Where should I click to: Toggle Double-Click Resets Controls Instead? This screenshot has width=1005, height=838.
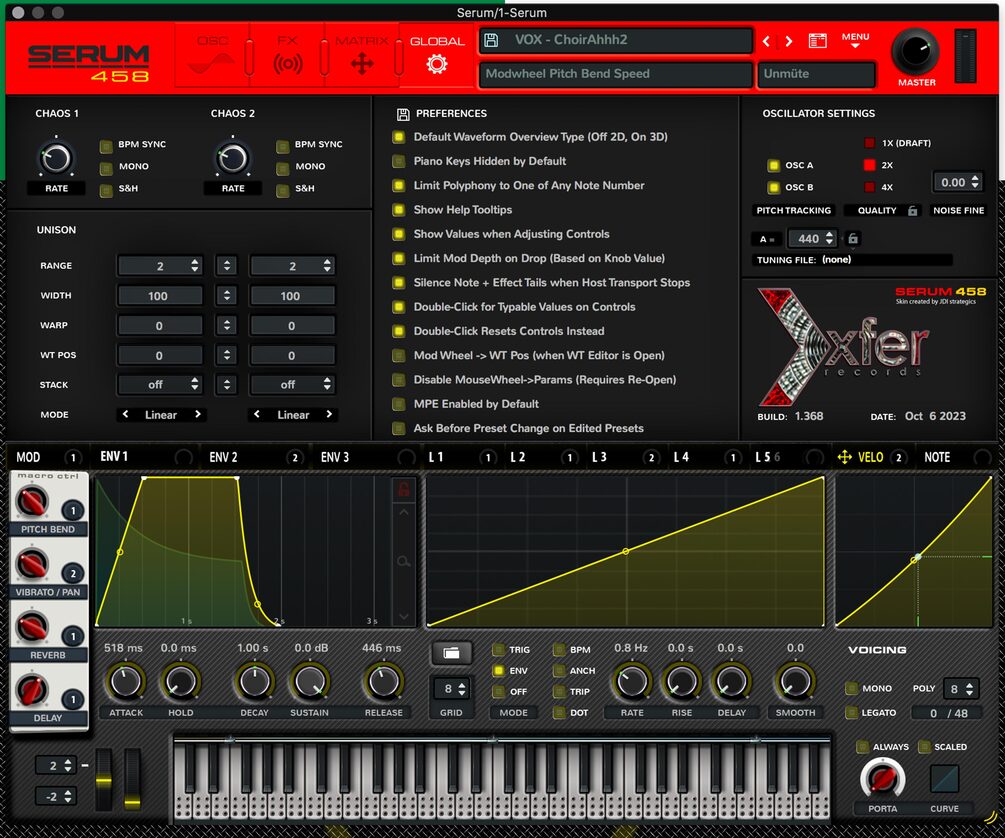[399, 331]
